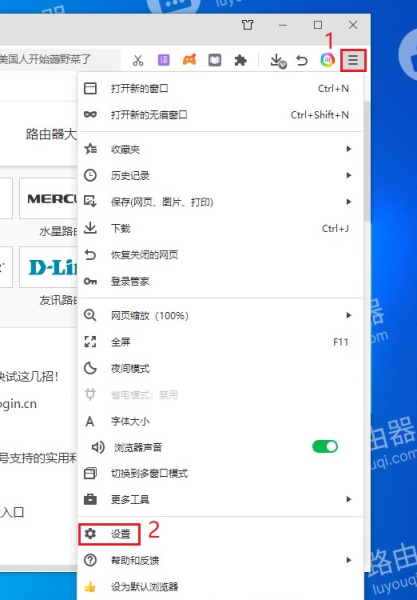Click the key icon beside 登录管家
Viewport: 417px width, 600px height.
pyautogui.click(x=90, y=281)
